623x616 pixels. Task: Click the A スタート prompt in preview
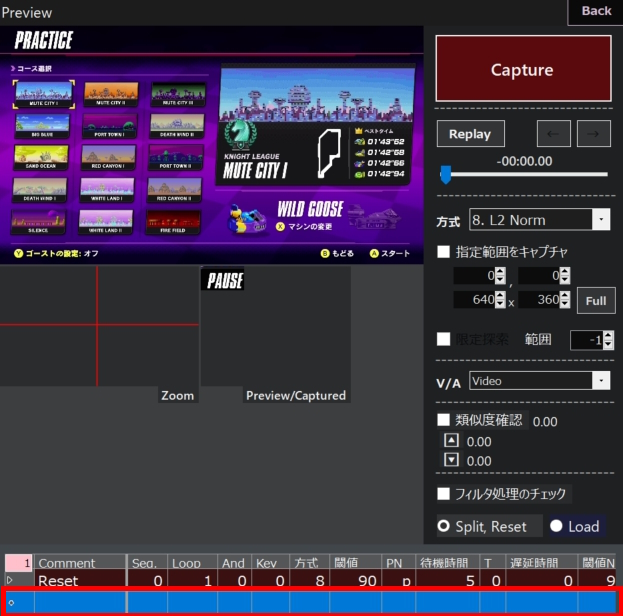click(x=390, y=253)
